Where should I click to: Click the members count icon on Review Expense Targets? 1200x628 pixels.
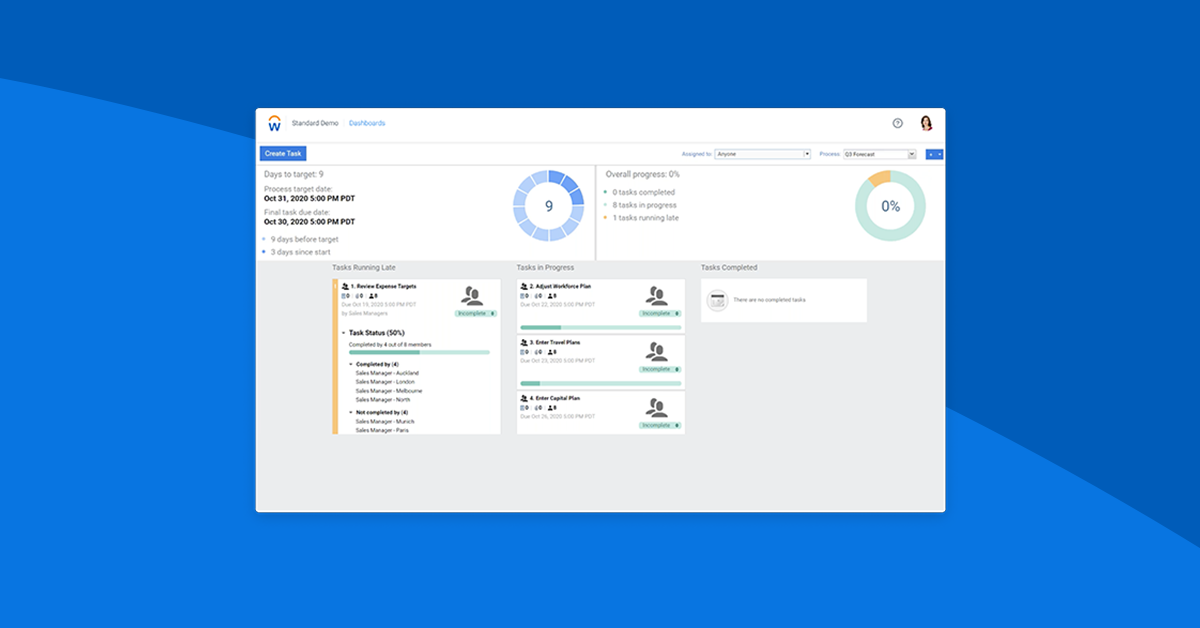click(x=373, y=294)
